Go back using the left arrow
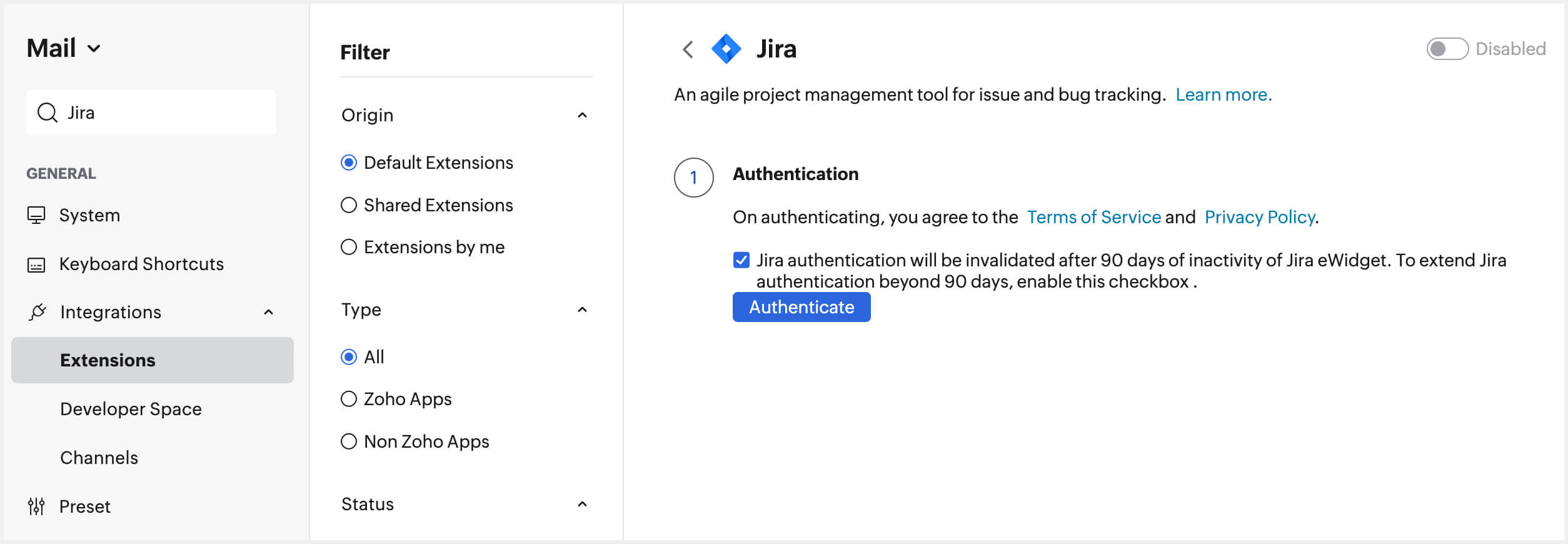 coord(688,49)
